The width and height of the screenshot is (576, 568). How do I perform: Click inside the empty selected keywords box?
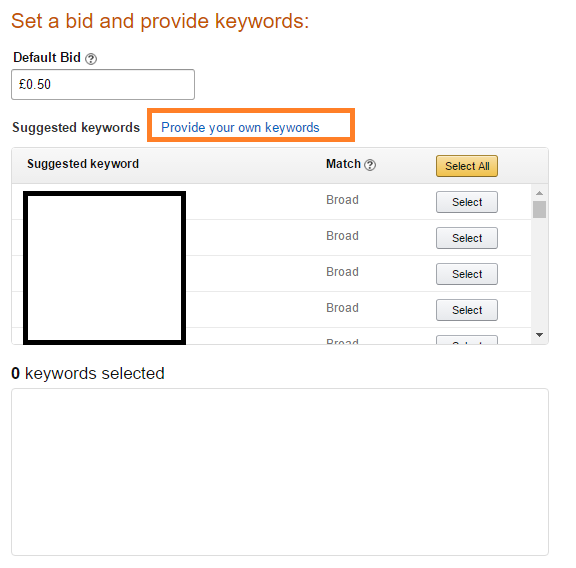click(280, 472)
